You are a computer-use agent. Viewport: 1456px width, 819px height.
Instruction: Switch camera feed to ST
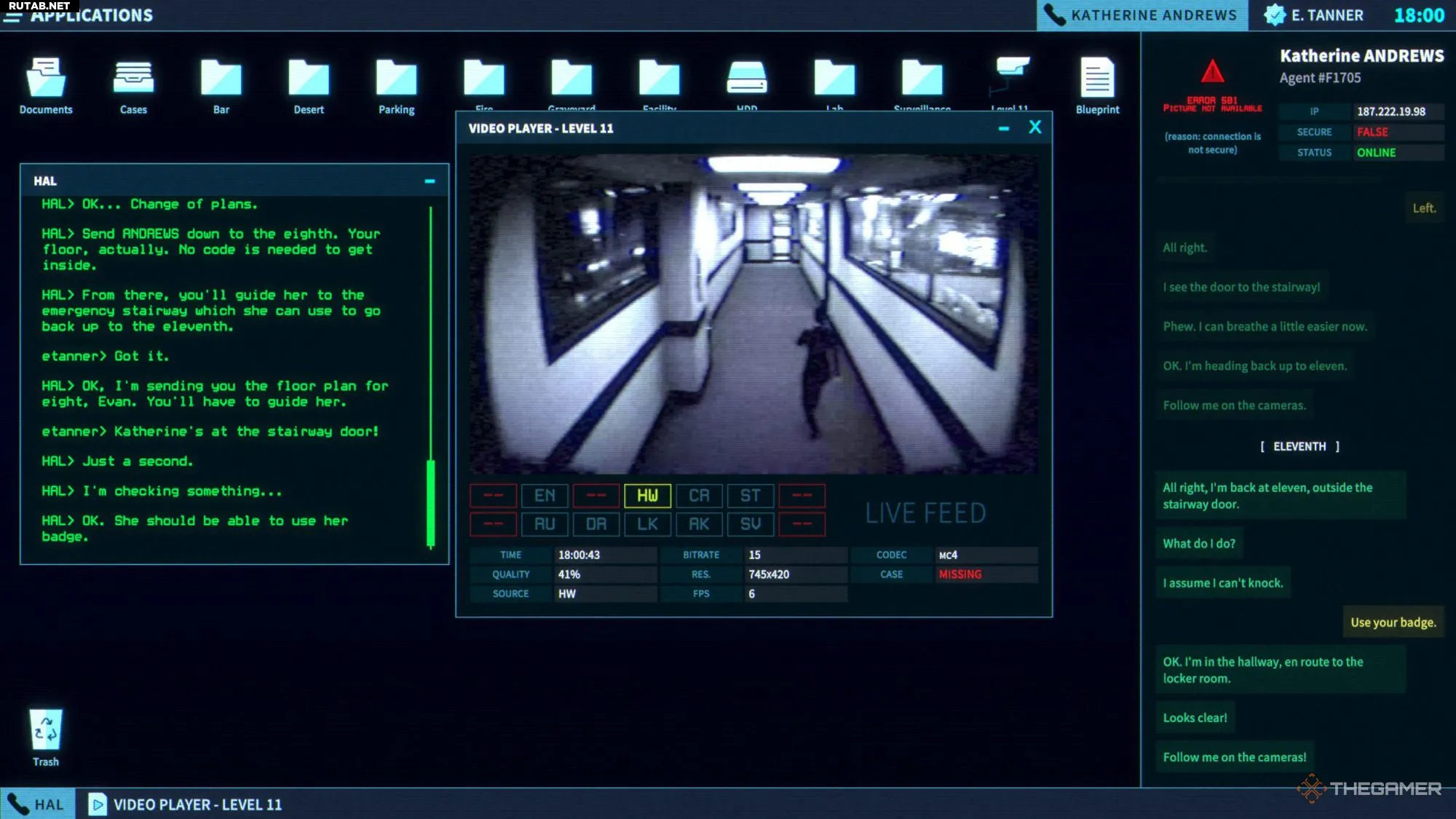(751, 496)
